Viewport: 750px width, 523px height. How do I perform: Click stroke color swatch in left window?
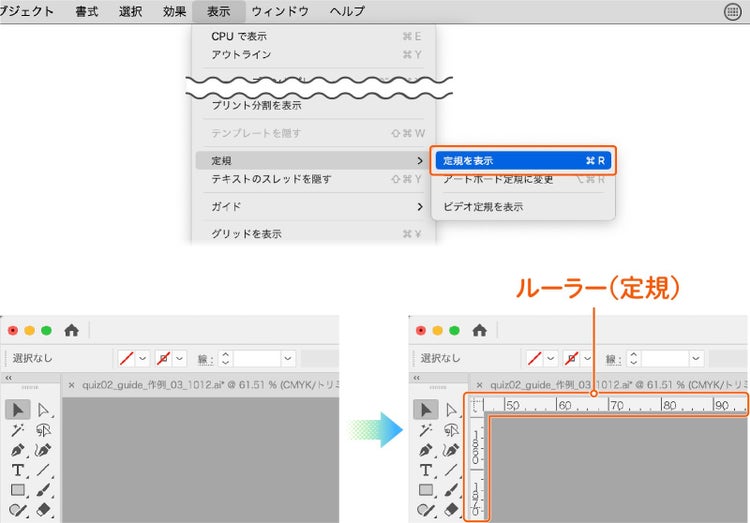pos(163,358)
